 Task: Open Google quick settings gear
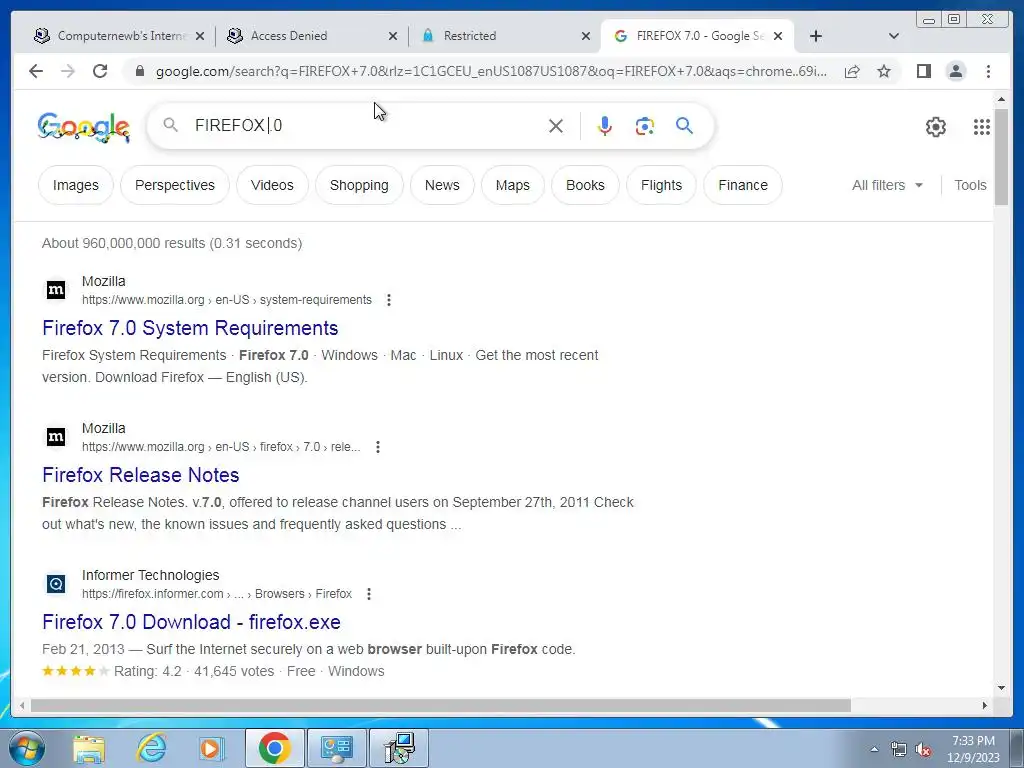(936, 127)
